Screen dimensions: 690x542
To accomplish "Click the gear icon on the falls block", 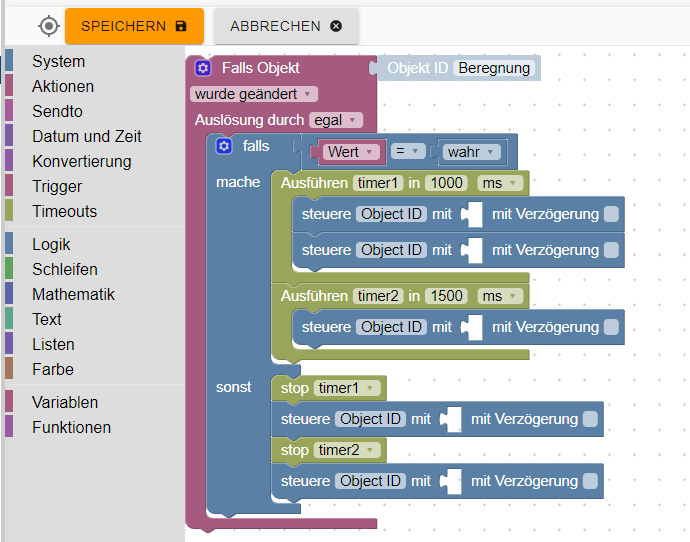I will pos(224,146).
